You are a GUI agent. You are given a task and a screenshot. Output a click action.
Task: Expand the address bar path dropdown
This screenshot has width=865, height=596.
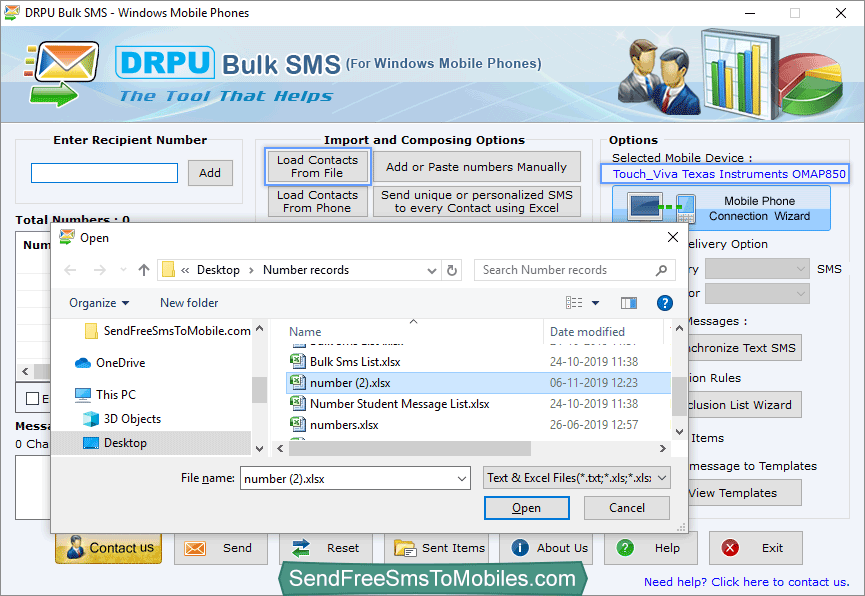click(x=432, y=270)
